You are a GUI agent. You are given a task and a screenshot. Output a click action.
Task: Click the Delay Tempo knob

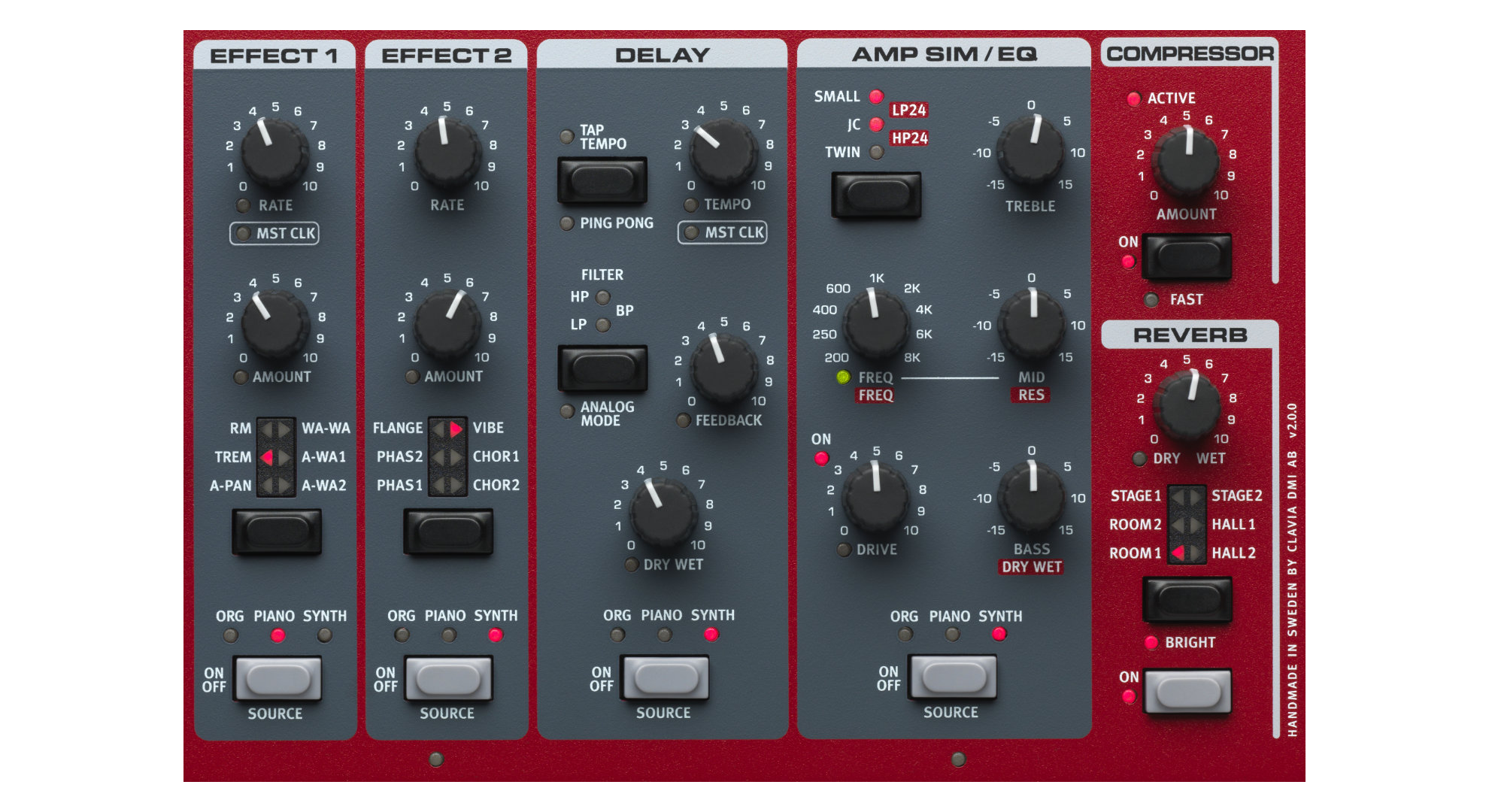coord(724,153)
